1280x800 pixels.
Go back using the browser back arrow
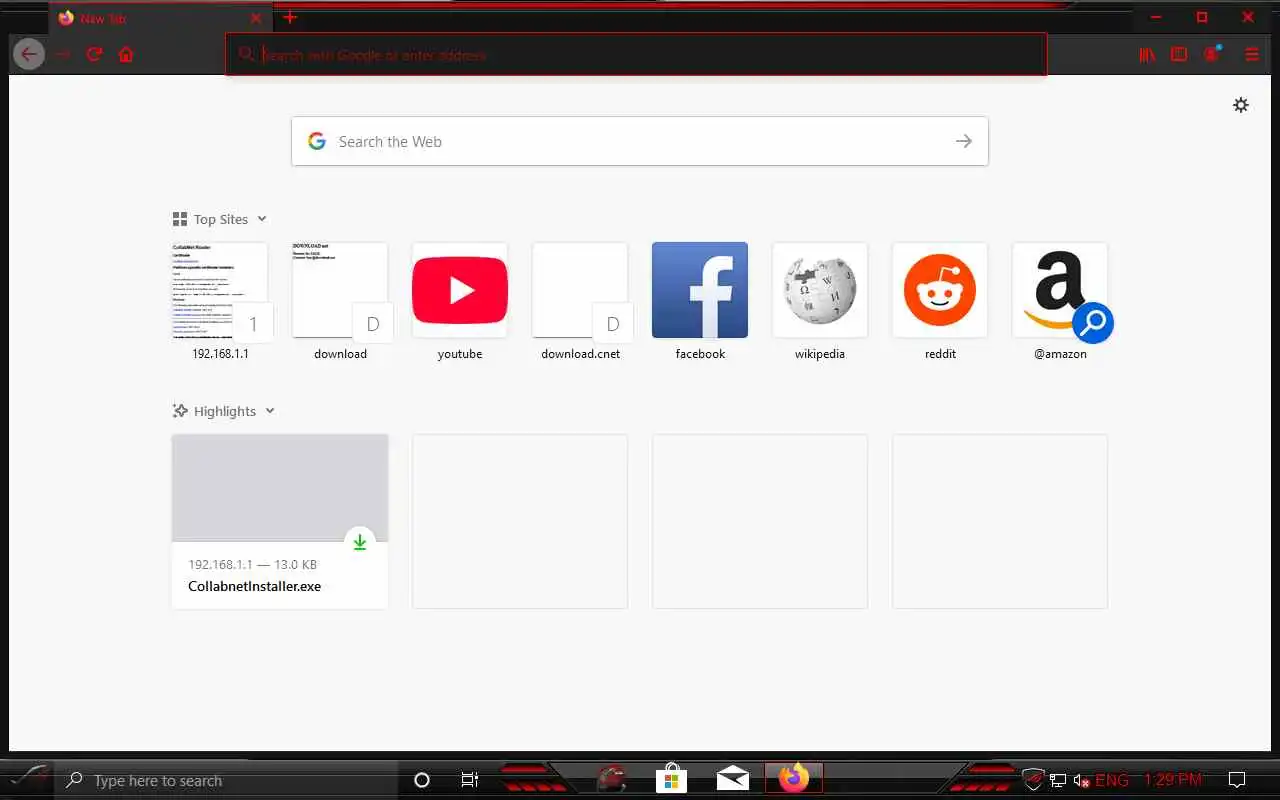tap(29, 54)
